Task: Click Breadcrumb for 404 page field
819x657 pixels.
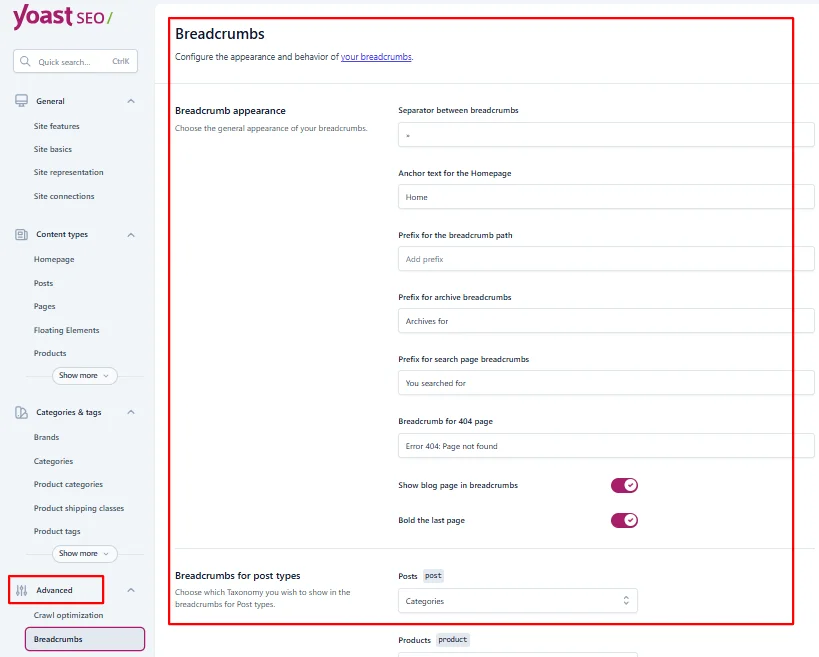Action: coord(606,445)
